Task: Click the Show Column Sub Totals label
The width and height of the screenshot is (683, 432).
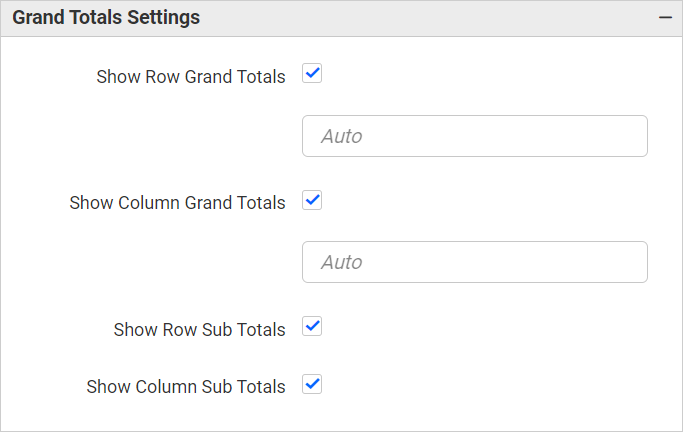Action: [186, 387]
